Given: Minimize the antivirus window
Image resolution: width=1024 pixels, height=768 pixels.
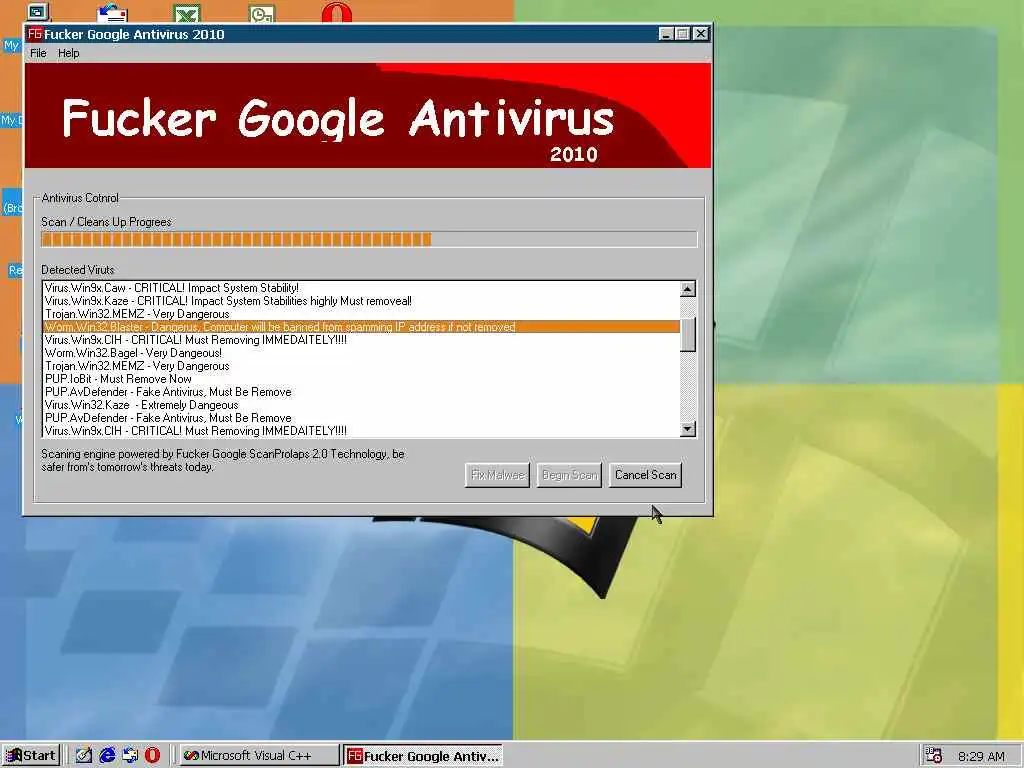Looking at the screenshot, I should (x=665, y=33).
